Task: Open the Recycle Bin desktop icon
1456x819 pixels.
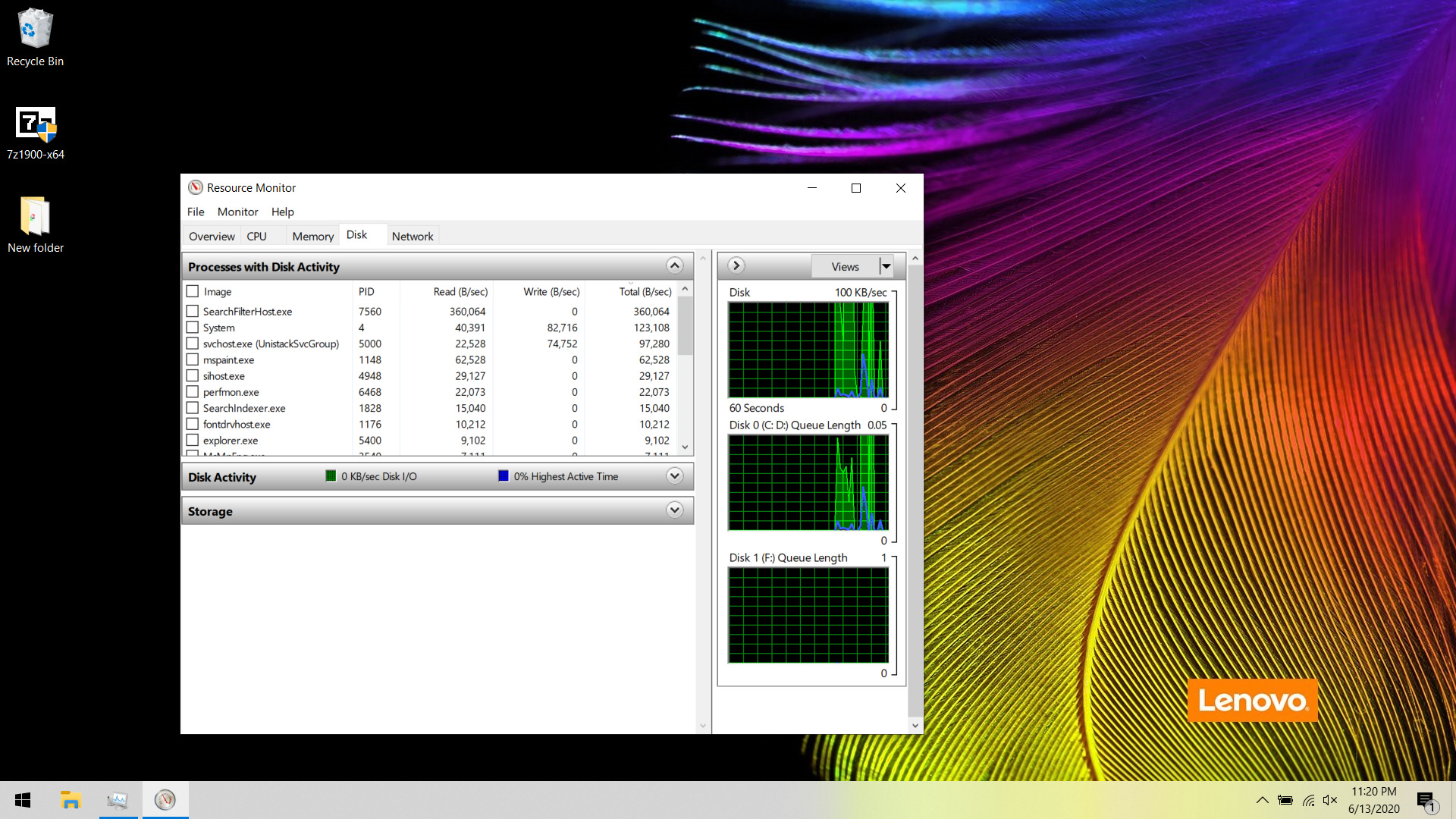Action: [x=35, y=38]
